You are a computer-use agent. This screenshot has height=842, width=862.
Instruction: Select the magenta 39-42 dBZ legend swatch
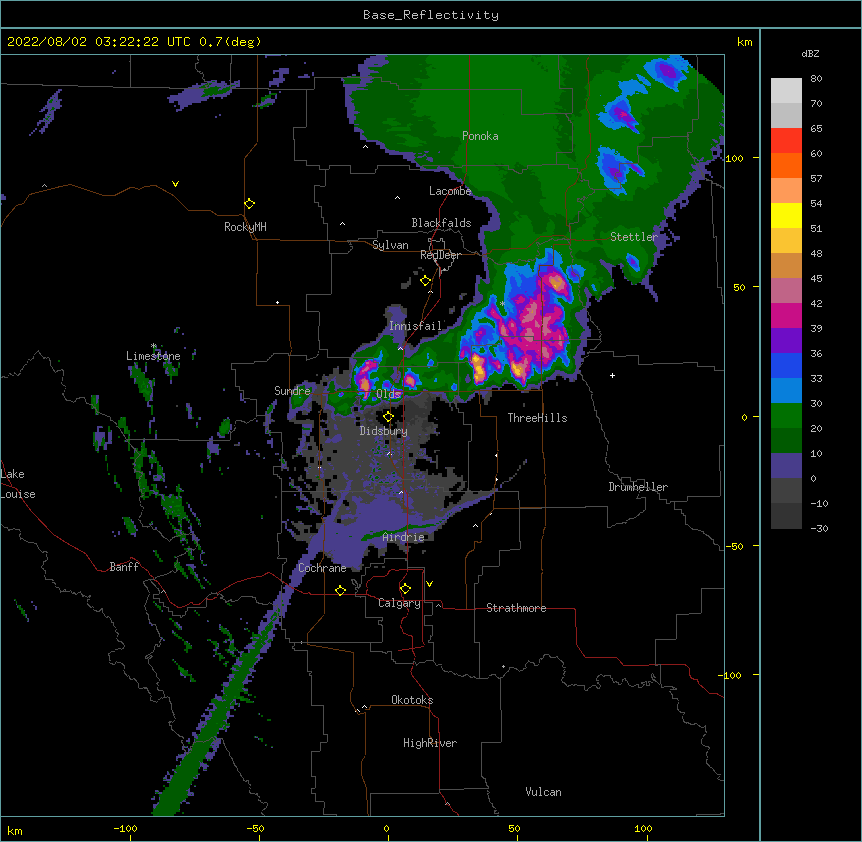[786, 315]
